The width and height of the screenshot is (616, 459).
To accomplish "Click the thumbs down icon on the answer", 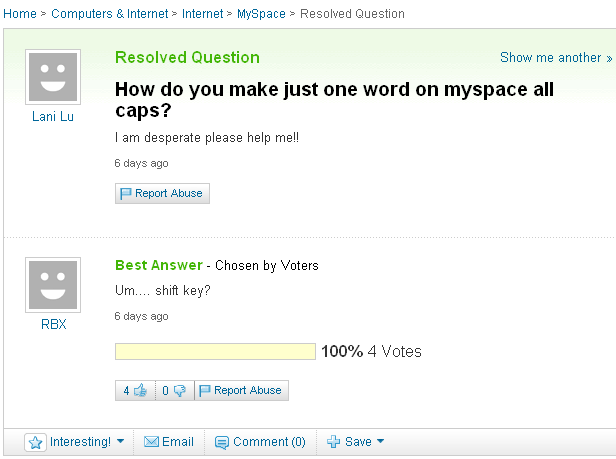I will pos(180,390).
